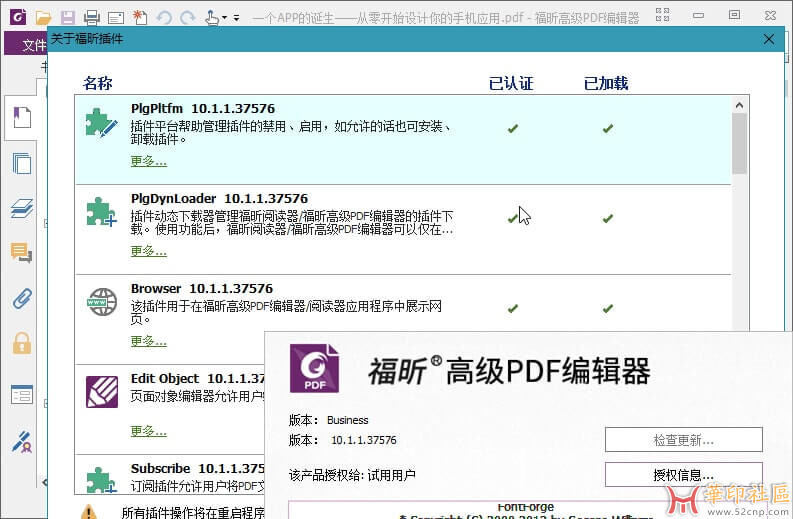Click the 检查更新... button

pyautogui.click(x=684, y=440)
